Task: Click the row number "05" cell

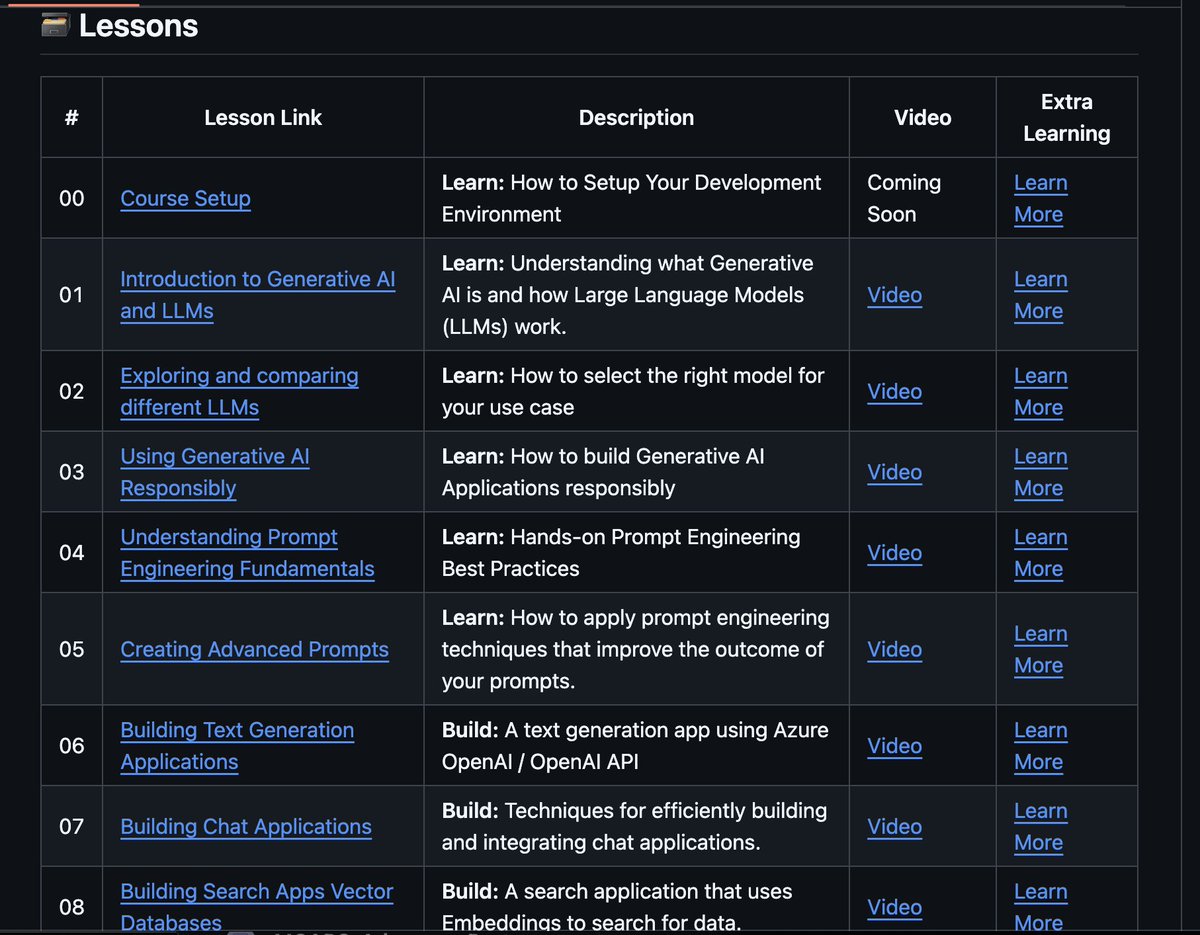Action: pyautogui.click(x=71, y=649)
